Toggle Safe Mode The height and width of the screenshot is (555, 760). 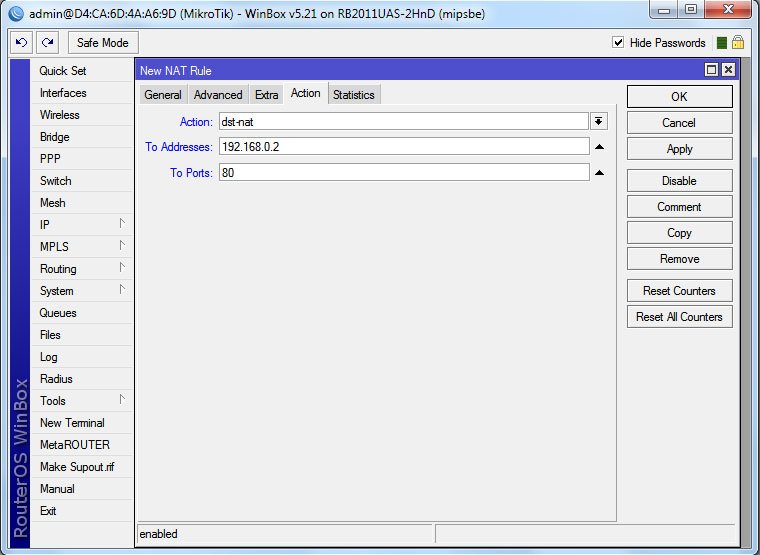click(x=102, y=43)
